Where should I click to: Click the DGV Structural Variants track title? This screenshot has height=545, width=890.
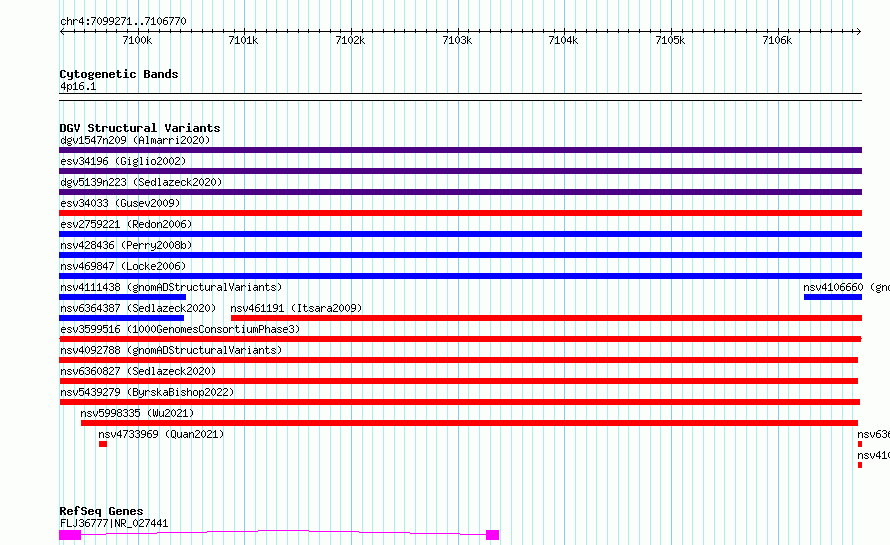point(140,128)
